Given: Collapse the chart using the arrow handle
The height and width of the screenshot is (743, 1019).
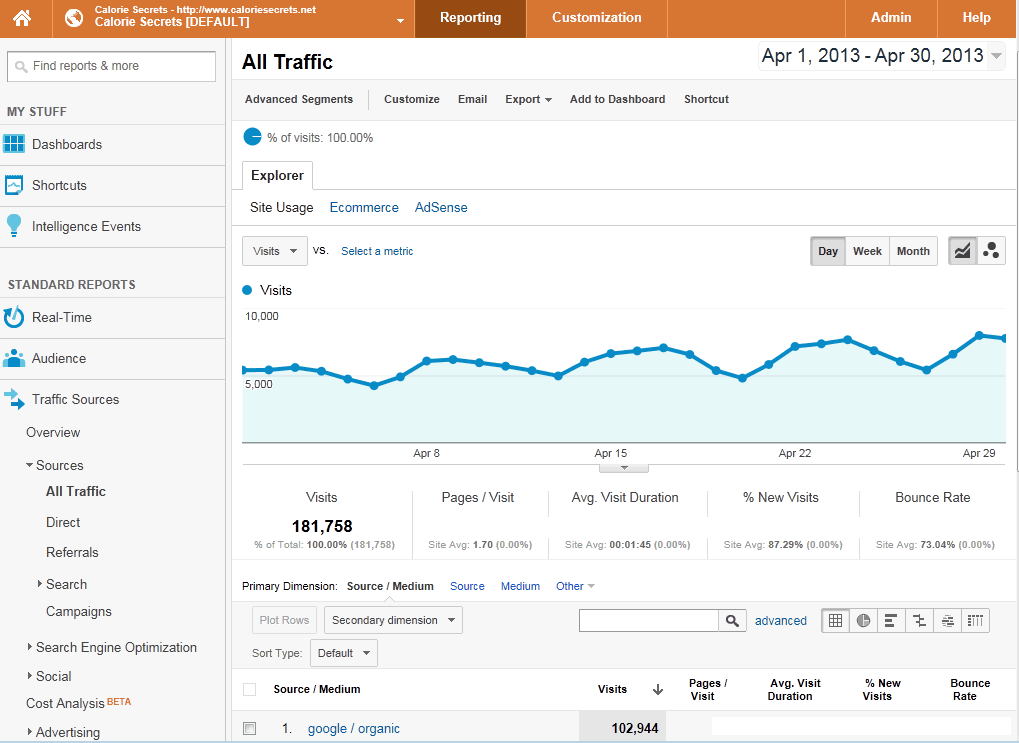Looking at the screenshot, I should coord(624,468).
